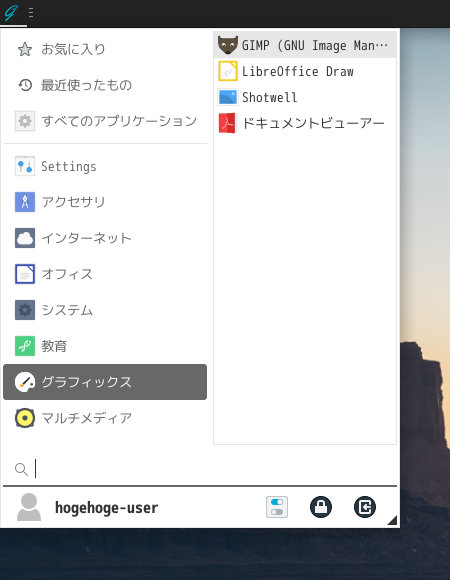This screenshot has height=580, width=450.
Task: Choose the システム category label
Action: pos(67,310)
